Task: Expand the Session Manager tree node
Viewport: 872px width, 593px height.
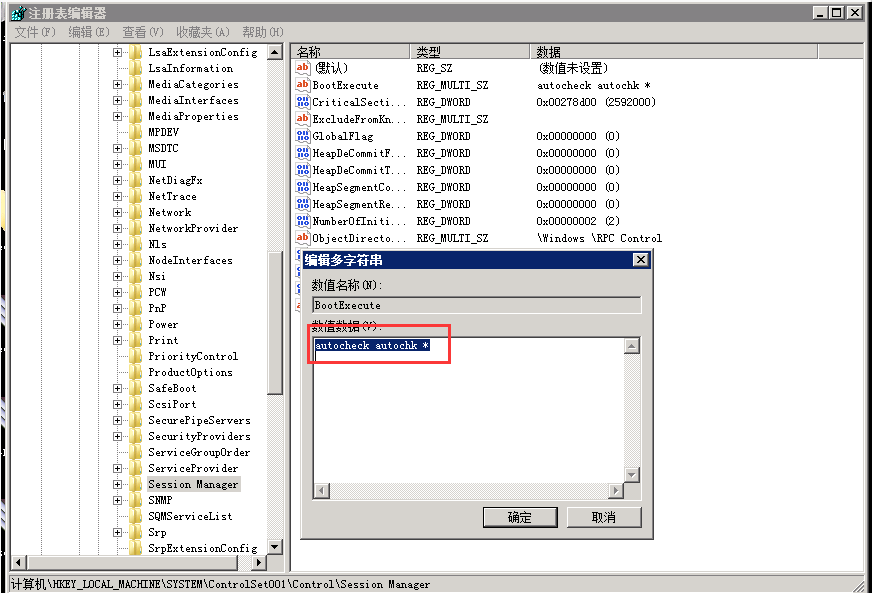Action: [x=117, y=484]
